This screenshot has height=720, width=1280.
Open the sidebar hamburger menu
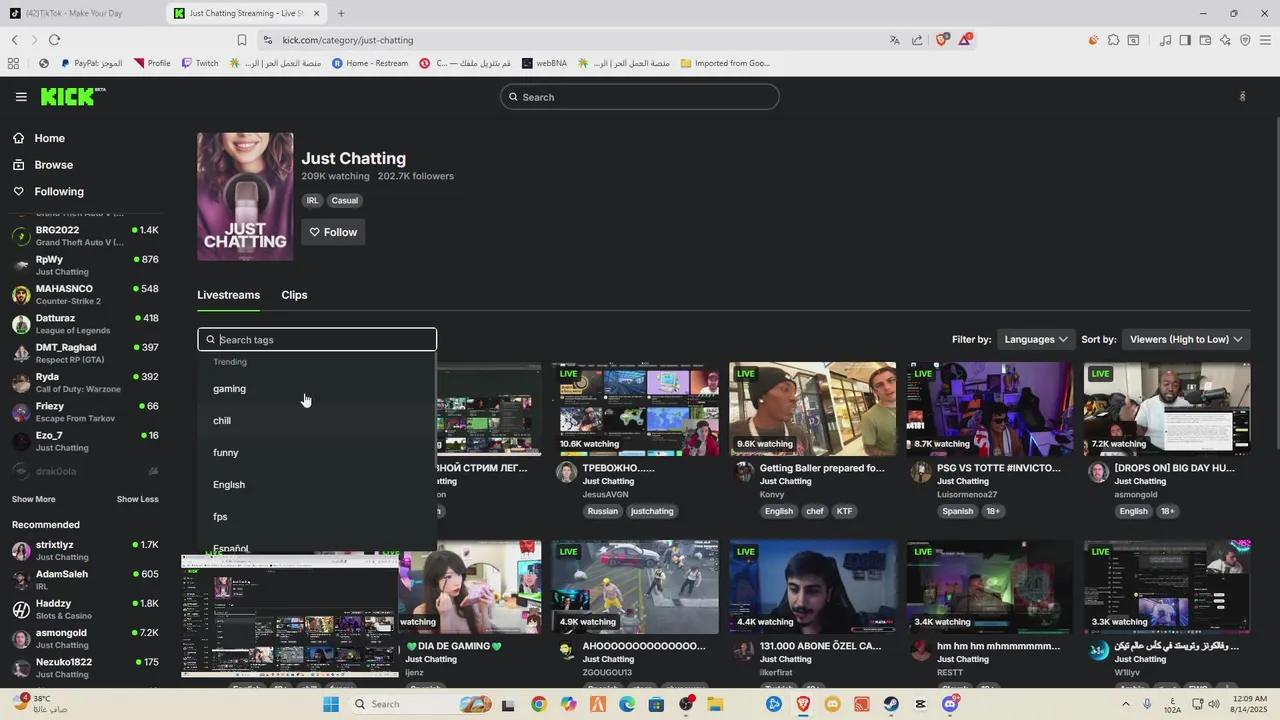pos(21,97)
